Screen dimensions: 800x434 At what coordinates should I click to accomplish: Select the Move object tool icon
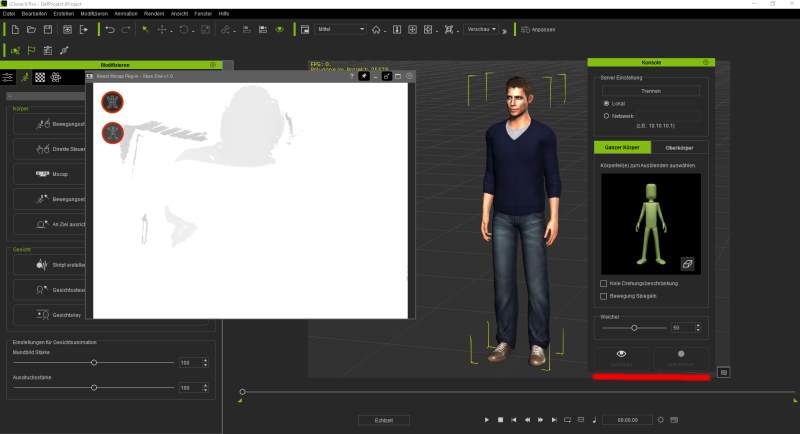tap(162, 30)
